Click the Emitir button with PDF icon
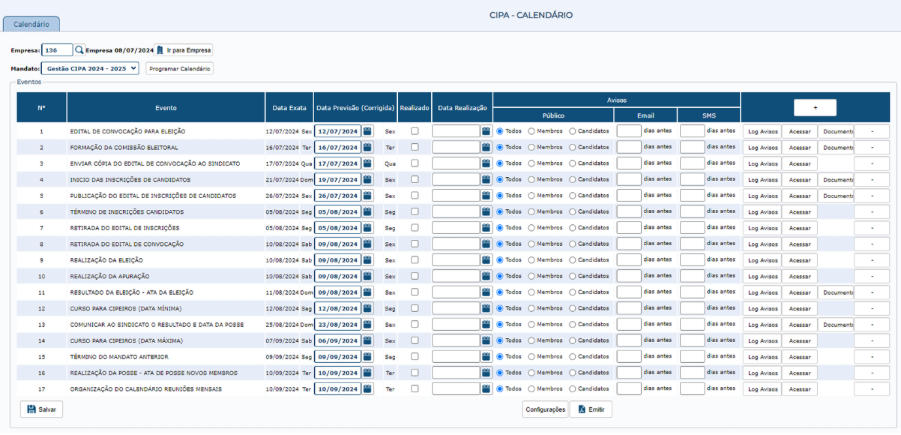 point(591,409)
